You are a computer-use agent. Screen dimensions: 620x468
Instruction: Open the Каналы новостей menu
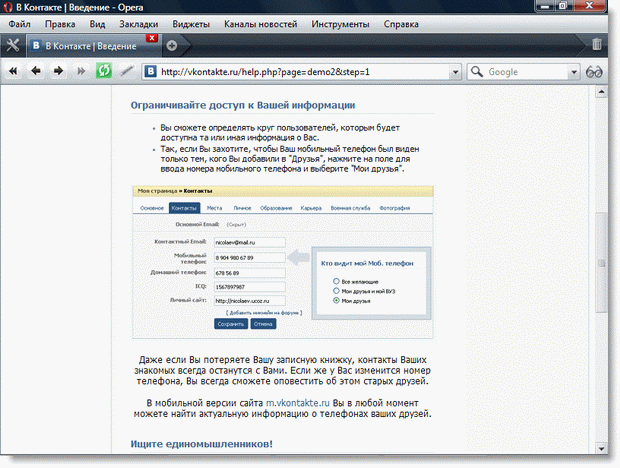coord(261,24)
